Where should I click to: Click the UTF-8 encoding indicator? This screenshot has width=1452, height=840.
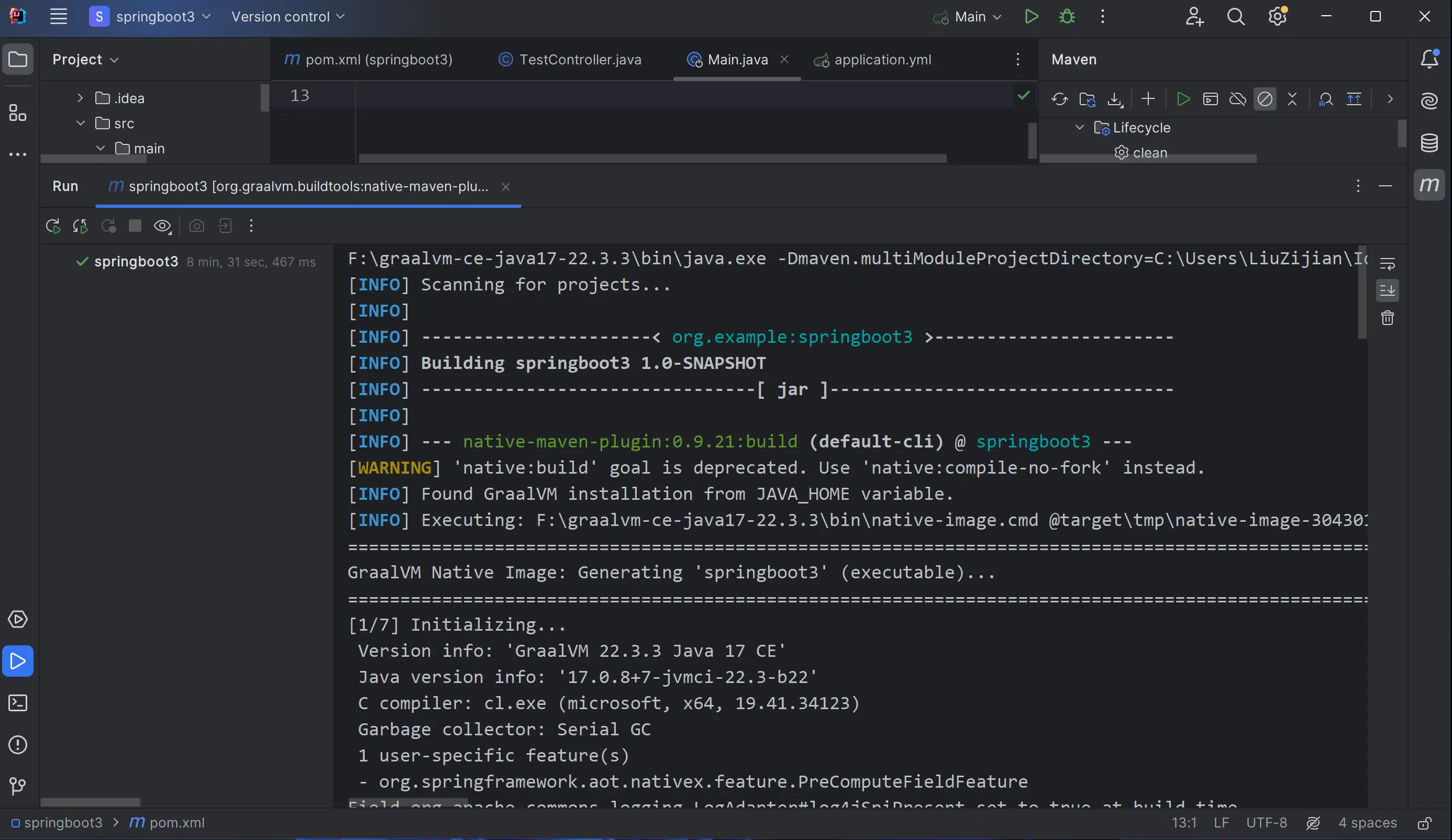(1266, 823)
